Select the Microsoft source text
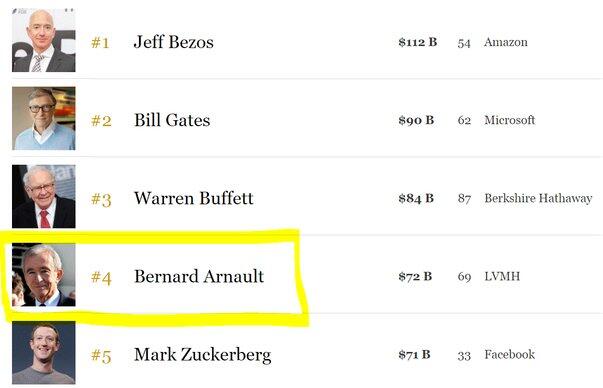 point(510,120)
